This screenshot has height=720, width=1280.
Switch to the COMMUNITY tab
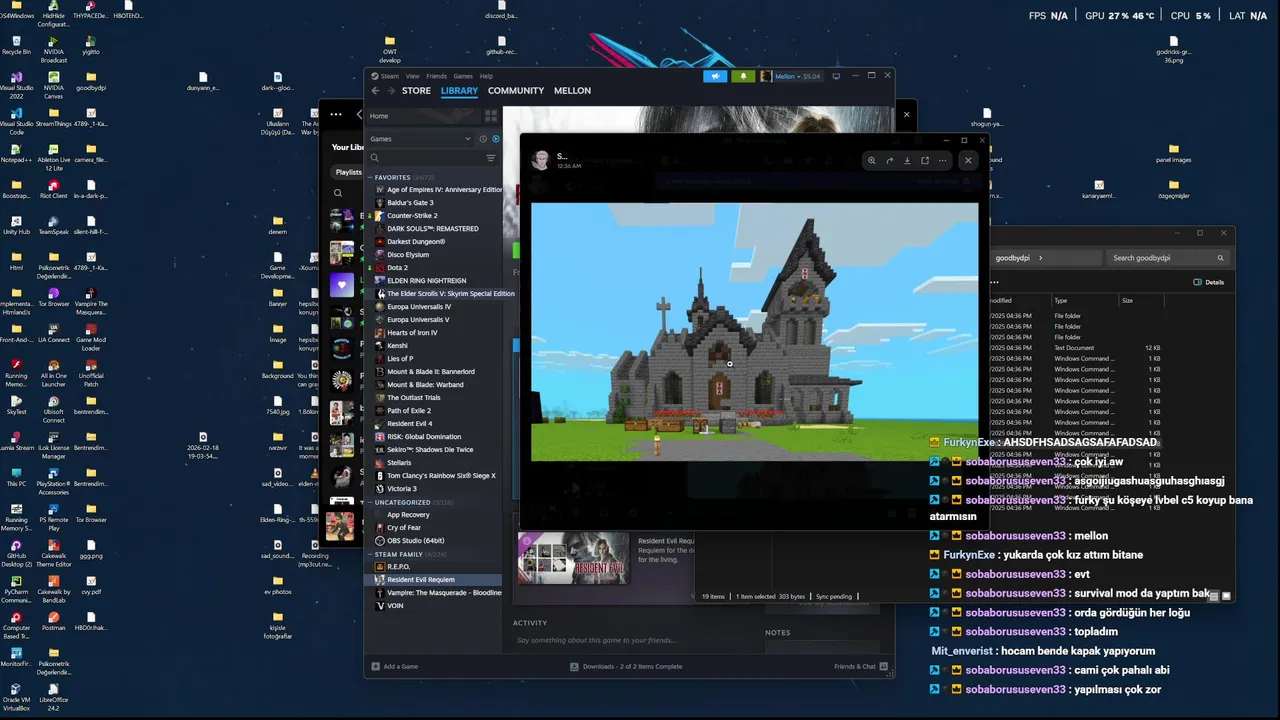[516, 91]
